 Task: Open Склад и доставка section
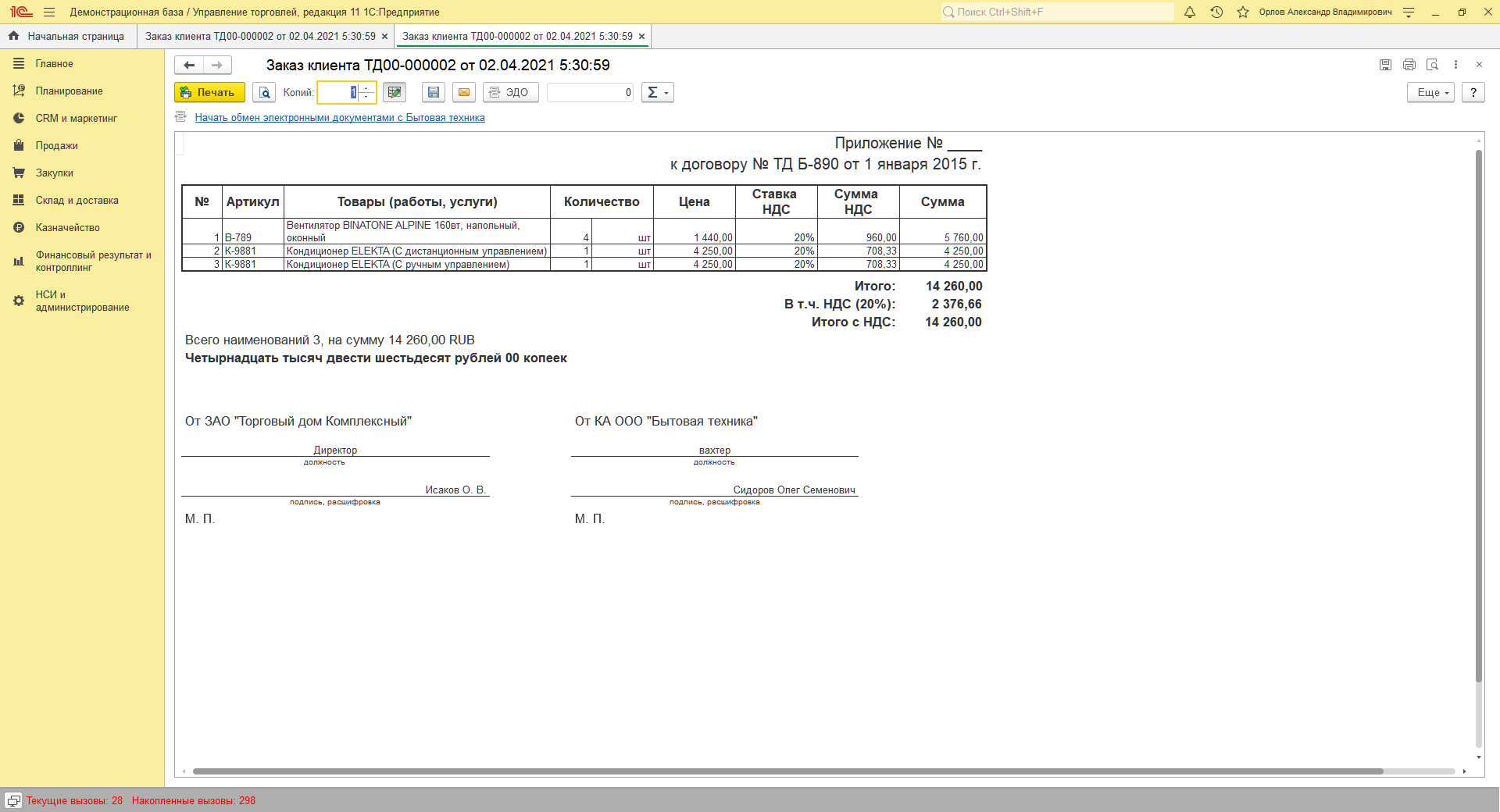(82, 201)
